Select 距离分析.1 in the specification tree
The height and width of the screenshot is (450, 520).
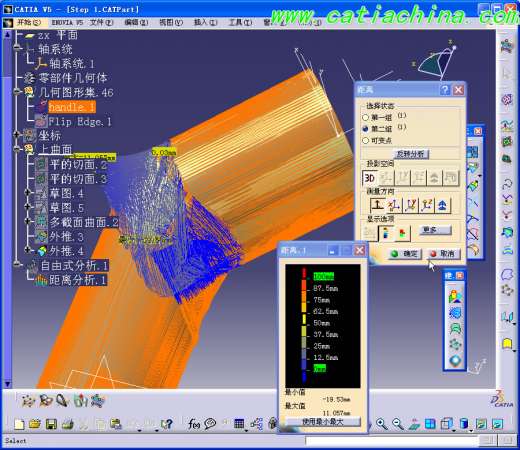(78, 280)
